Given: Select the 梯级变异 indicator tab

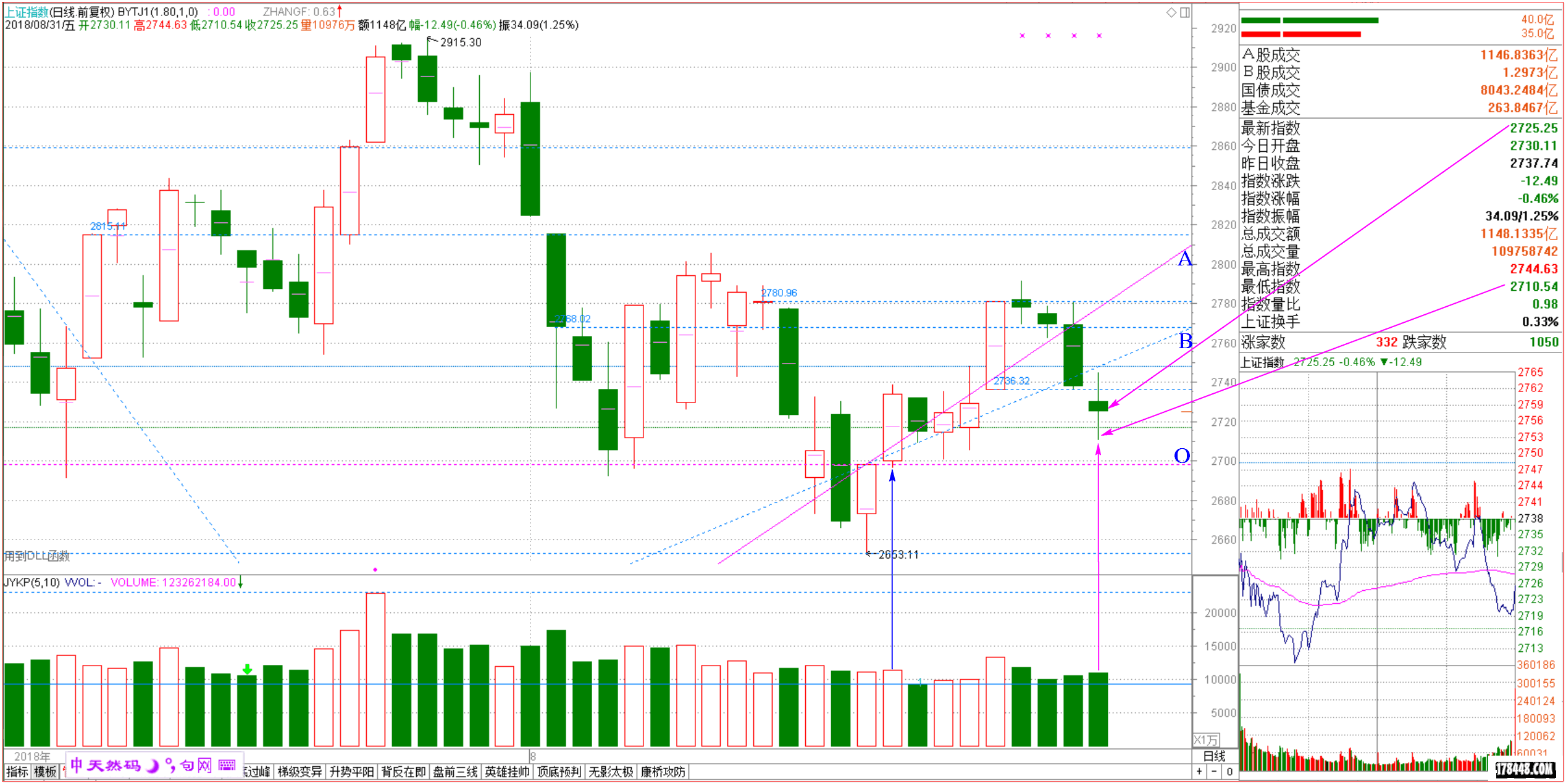Looking at the screenshot, I should (299, 772).
